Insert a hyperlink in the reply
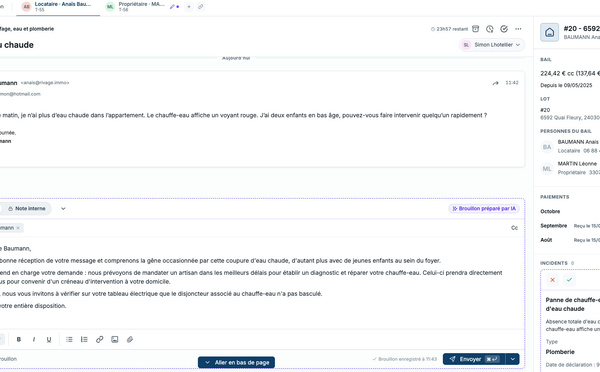600x372 pixels. click(x=99, y=339)
